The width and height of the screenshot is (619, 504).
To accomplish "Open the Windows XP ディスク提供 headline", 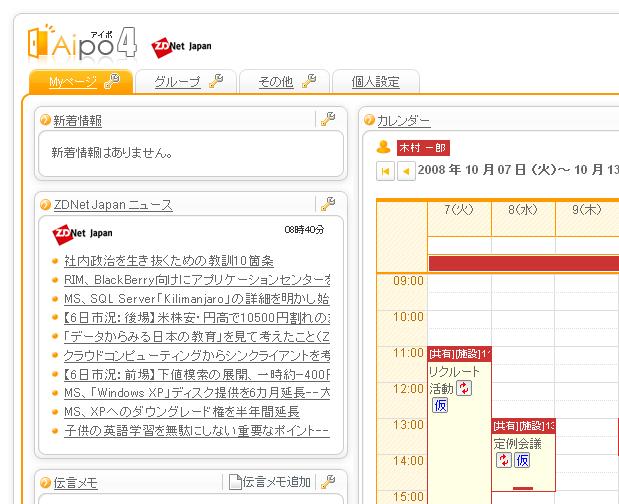I will 197,393.
